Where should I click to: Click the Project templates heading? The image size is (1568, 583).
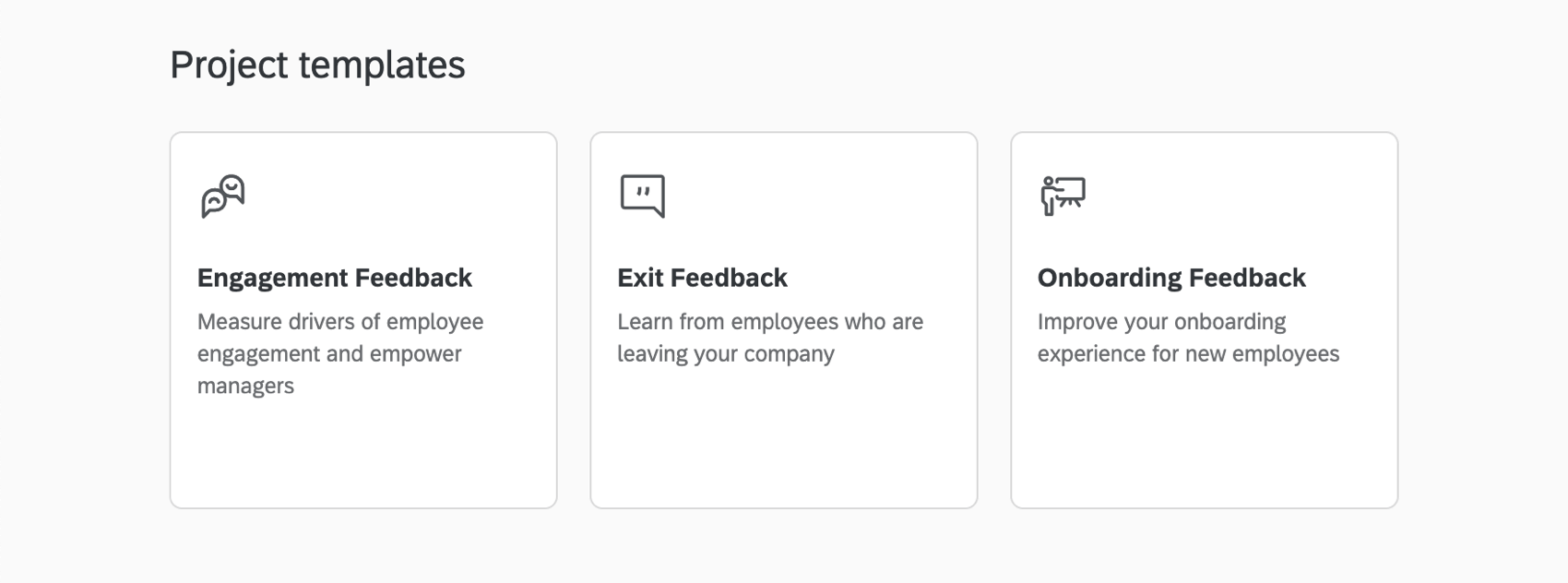(317, 64)
